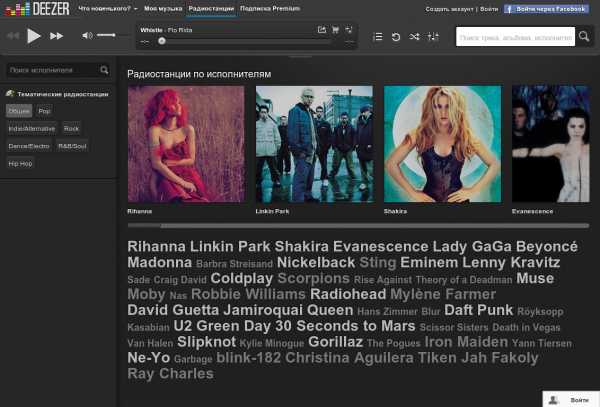The width and height of the screenshot is (600, 407).
Task: Click Queen in the tag cloud
Action: (330, 310)
